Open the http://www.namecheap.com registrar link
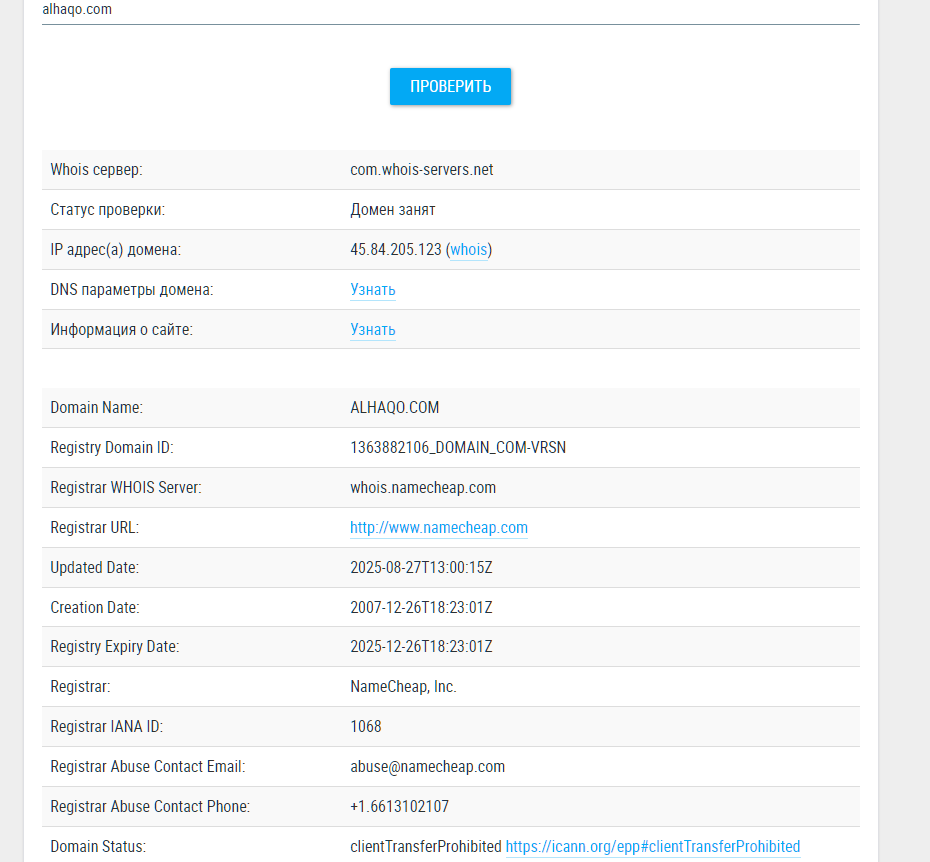Image resolution: width=930 pixels, height=862 pixels. click(x=439, y=527)
